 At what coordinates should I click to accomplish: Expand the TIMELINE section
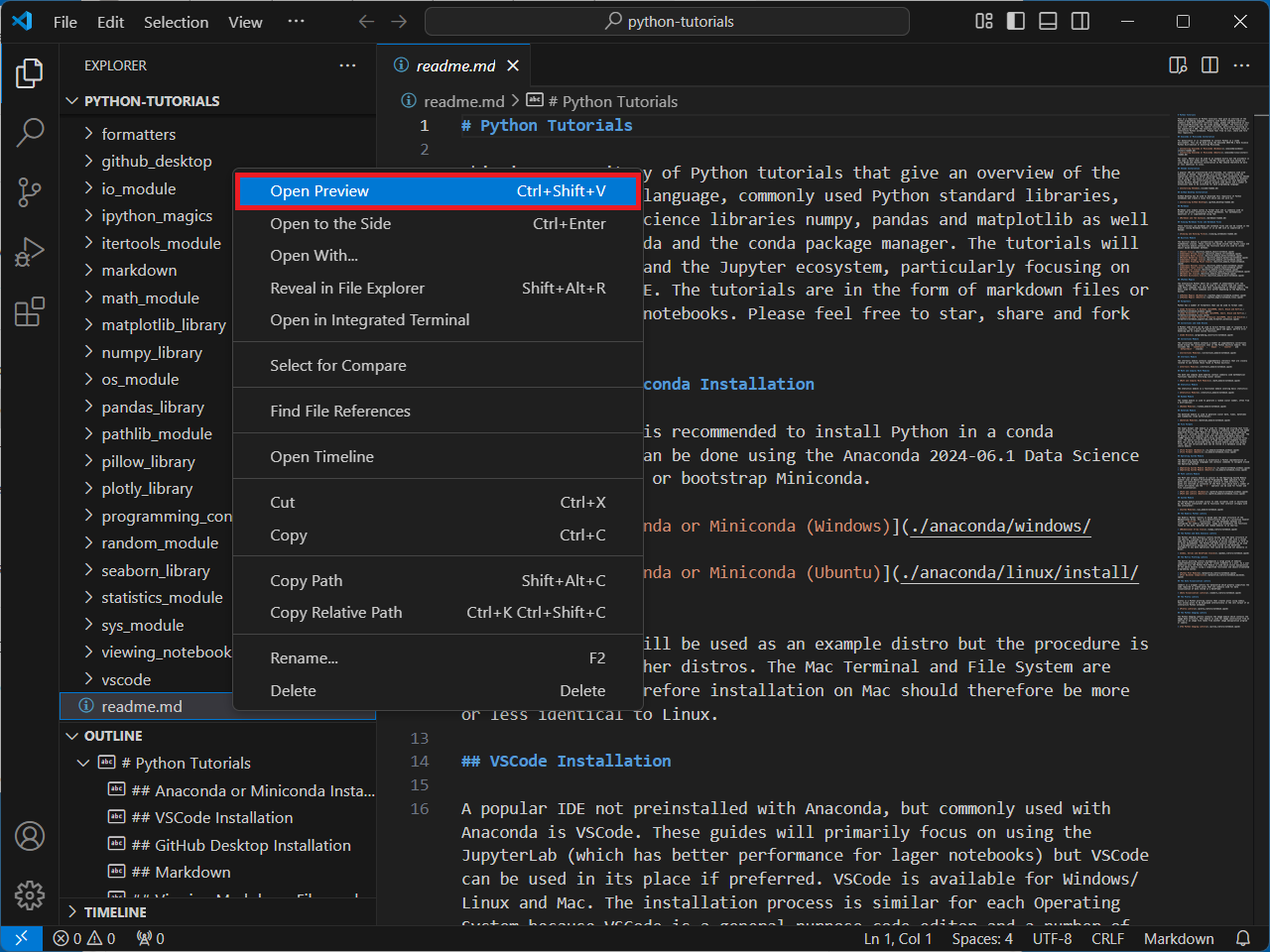115,911
